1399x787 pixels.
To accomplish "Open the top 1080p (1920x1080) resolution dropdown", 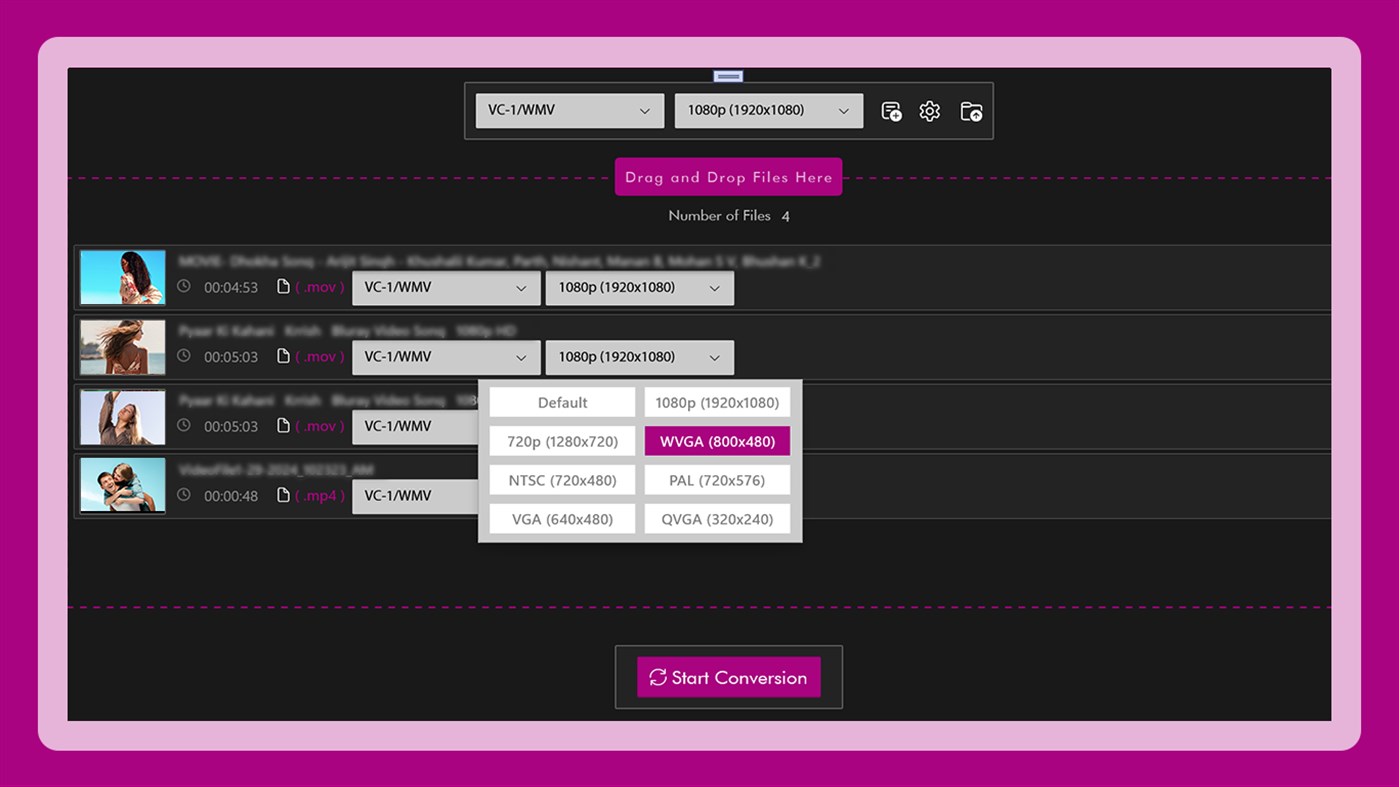I will point(768,110).
